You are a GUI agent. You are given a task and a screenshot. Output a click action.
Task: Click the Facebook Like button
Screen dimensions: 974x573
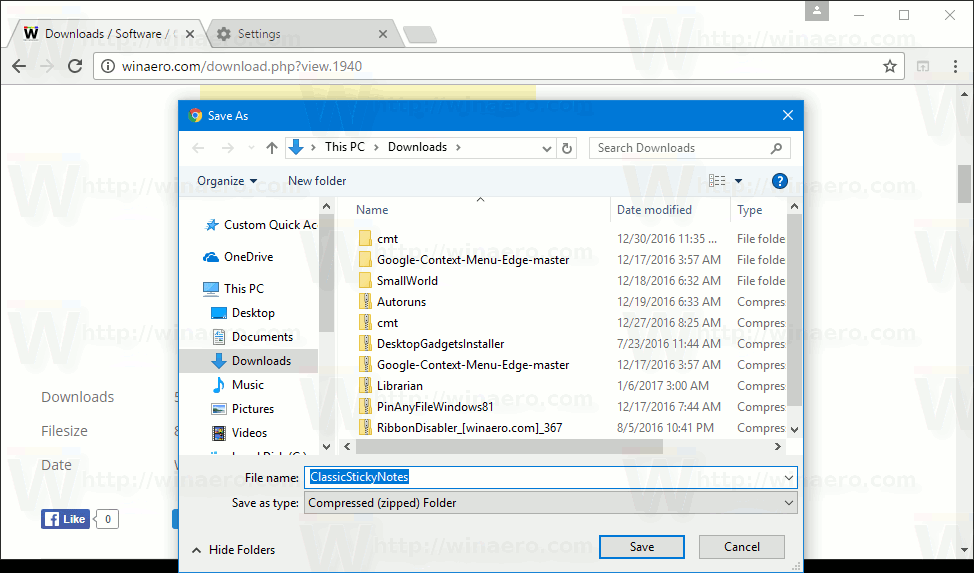[65, 519]
